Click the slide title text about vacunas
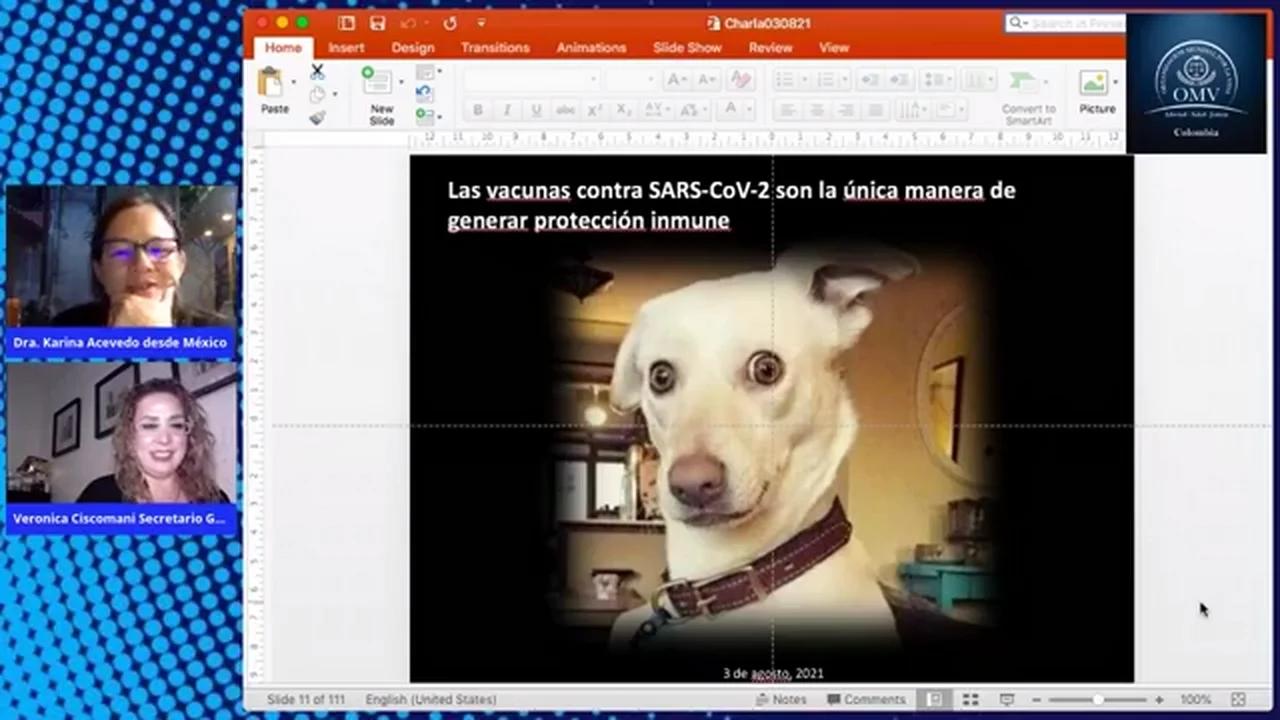 [731, 204]
